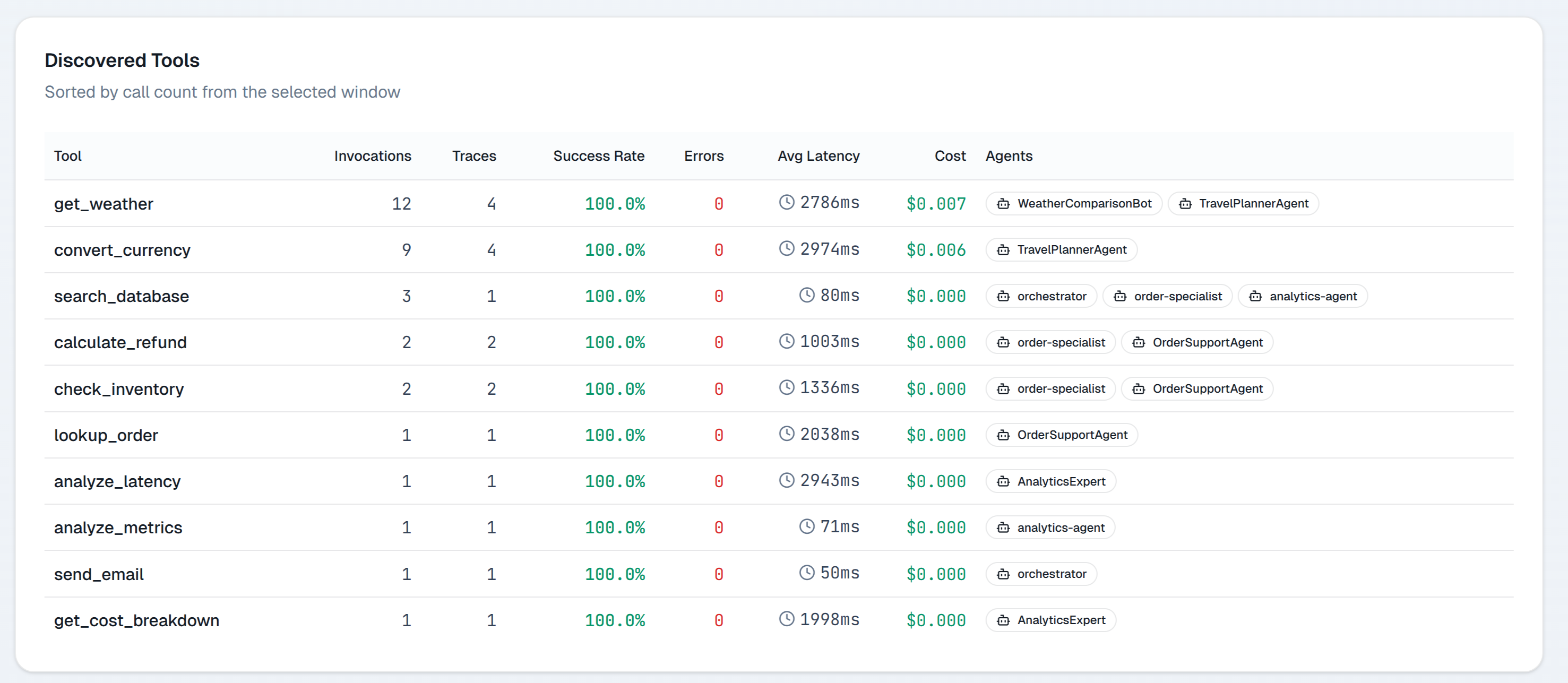Click the Avg Latency column header
The width and height of the screenshot is (1568, 683).
tap(818, 156)
